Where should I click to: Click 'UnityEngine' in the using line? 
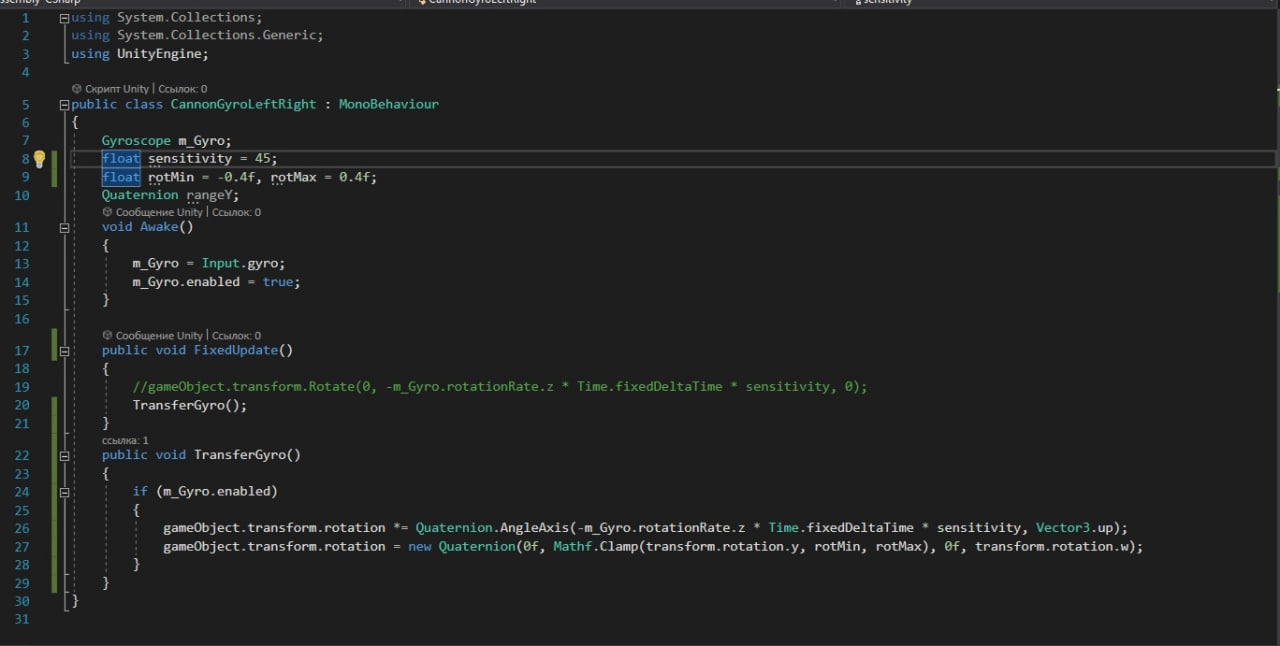159,54
